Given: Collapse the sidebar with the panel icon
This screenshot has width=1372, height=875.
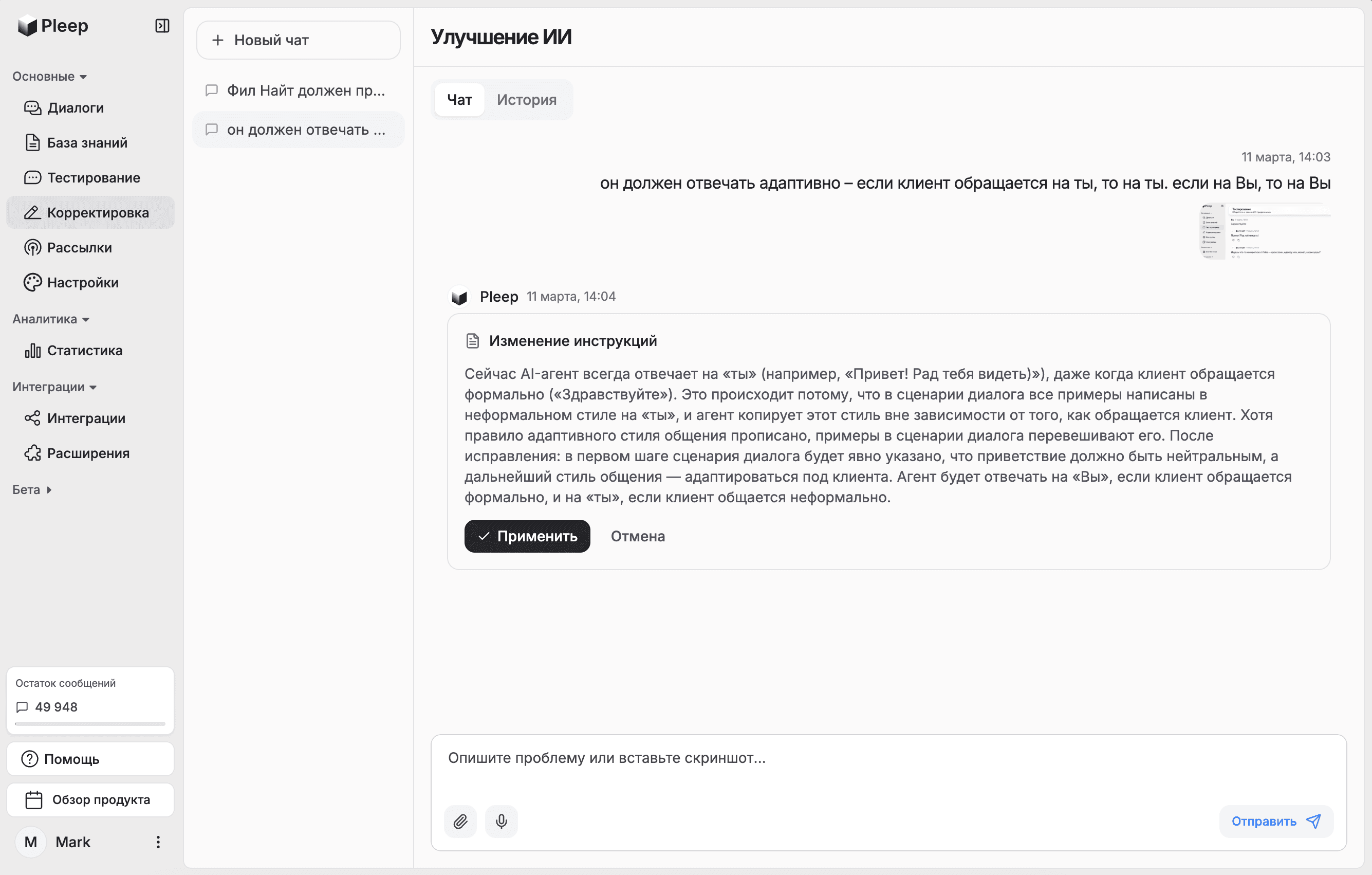Looking at the screenshot, I should (x=162, y=26).
